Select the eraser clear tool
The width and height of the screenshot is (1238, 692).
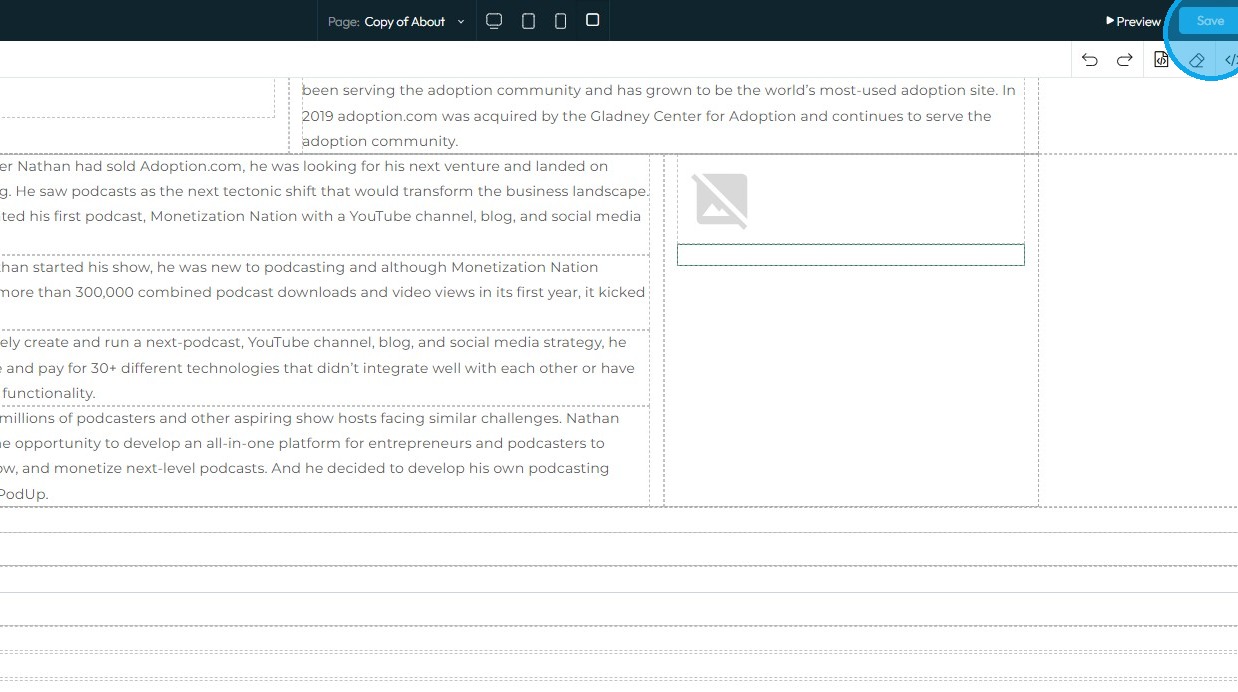1196,60
